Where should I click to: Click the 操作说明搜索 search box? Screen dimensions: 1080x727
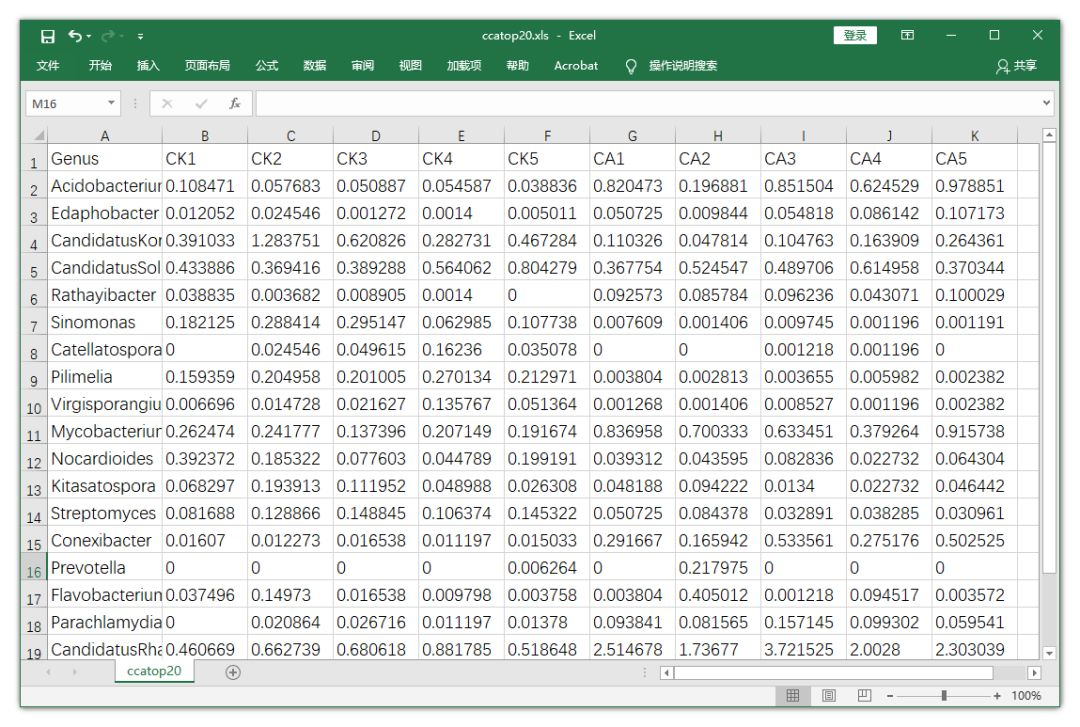point(683,65)
